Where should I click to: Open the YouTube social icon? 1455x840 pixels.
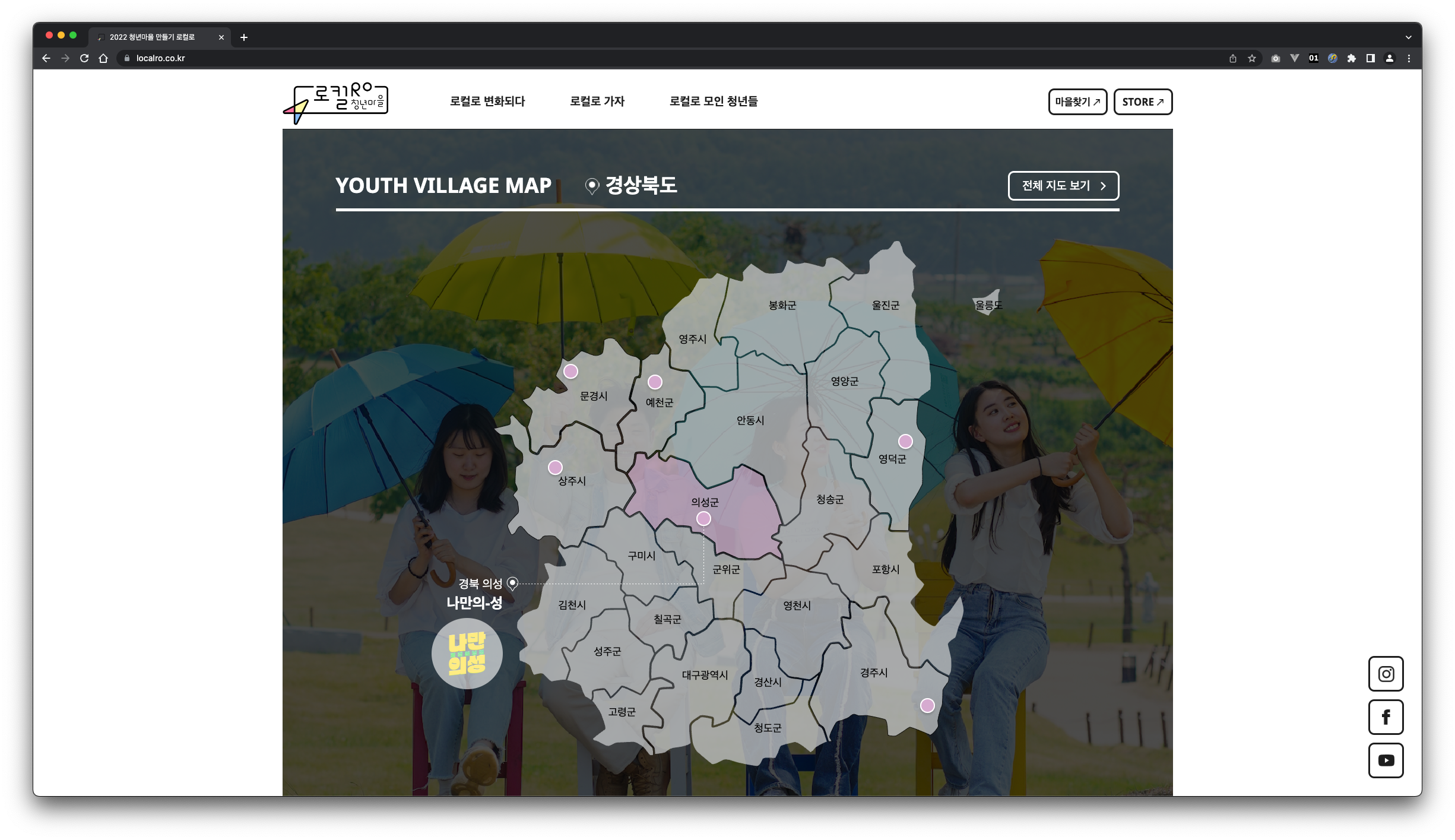pyautogui.click(x=1386, y=760)
